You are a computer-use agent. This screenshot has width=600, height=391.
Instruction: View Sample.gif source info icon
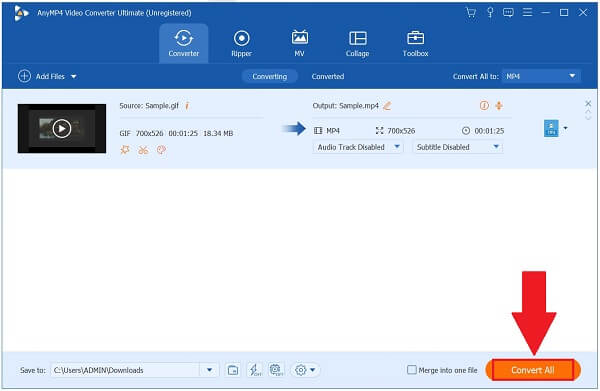tap(187, 106)
